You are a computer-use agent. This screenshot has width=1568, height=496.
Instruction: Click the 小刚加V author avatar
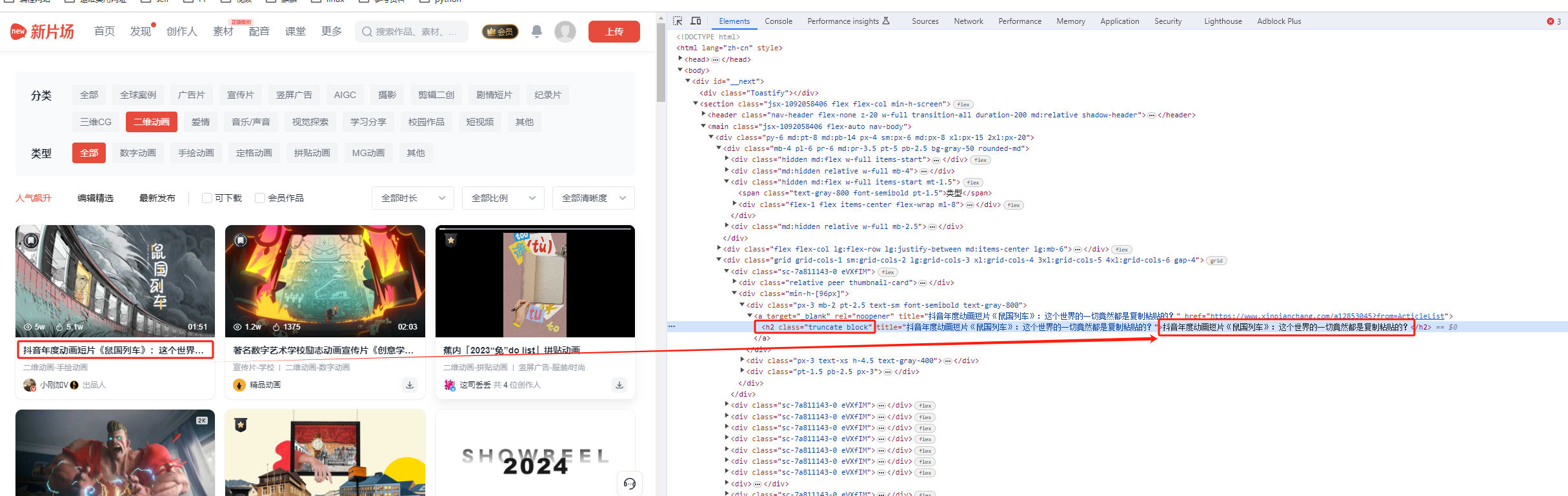click(30, 385)
